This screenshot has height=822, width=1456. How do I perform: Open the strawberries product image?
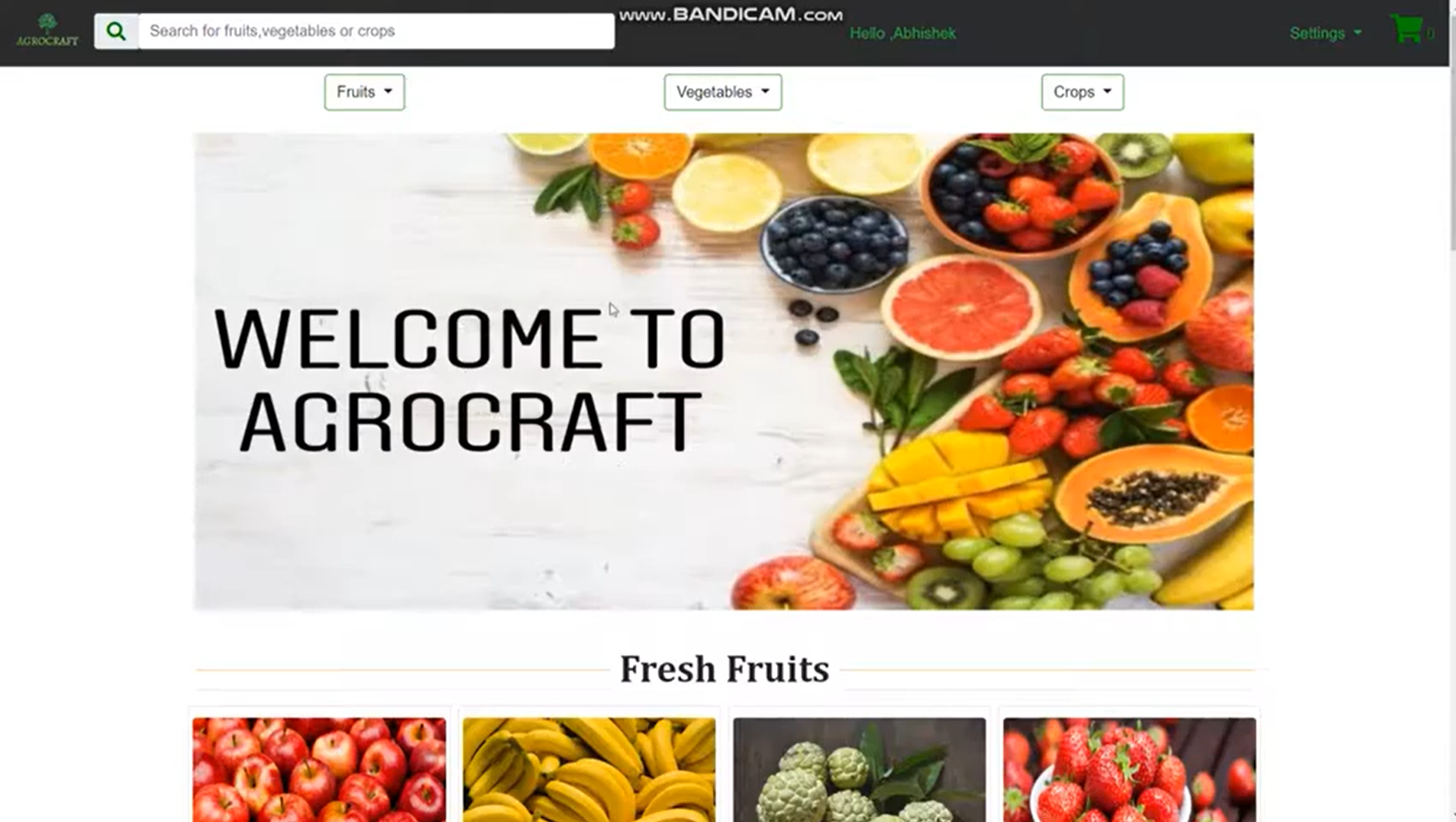(x=1129, y=769)
